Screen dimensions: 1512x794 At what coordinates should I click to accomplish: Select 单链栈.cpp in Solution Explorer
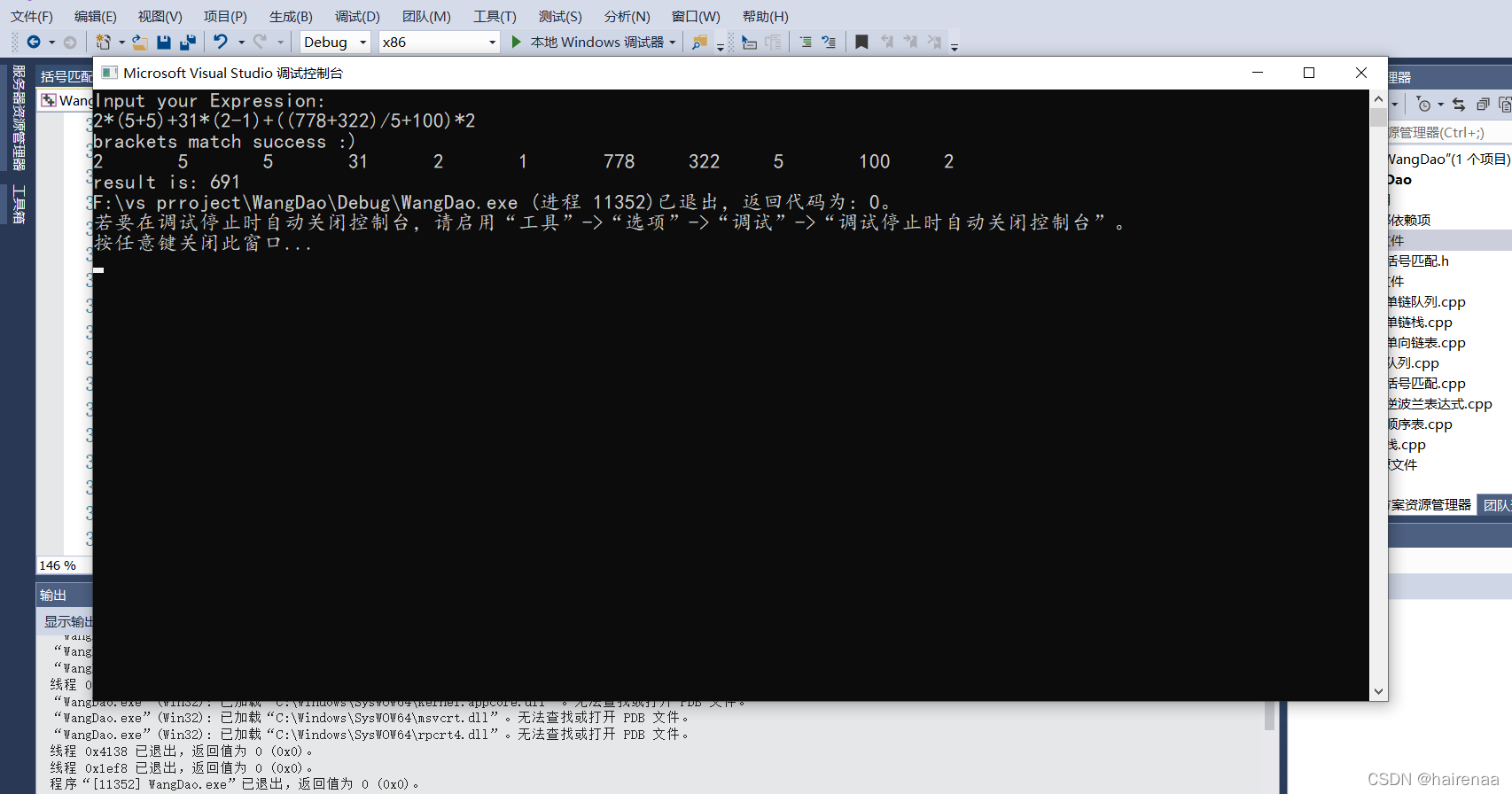tap(1420, 323)
